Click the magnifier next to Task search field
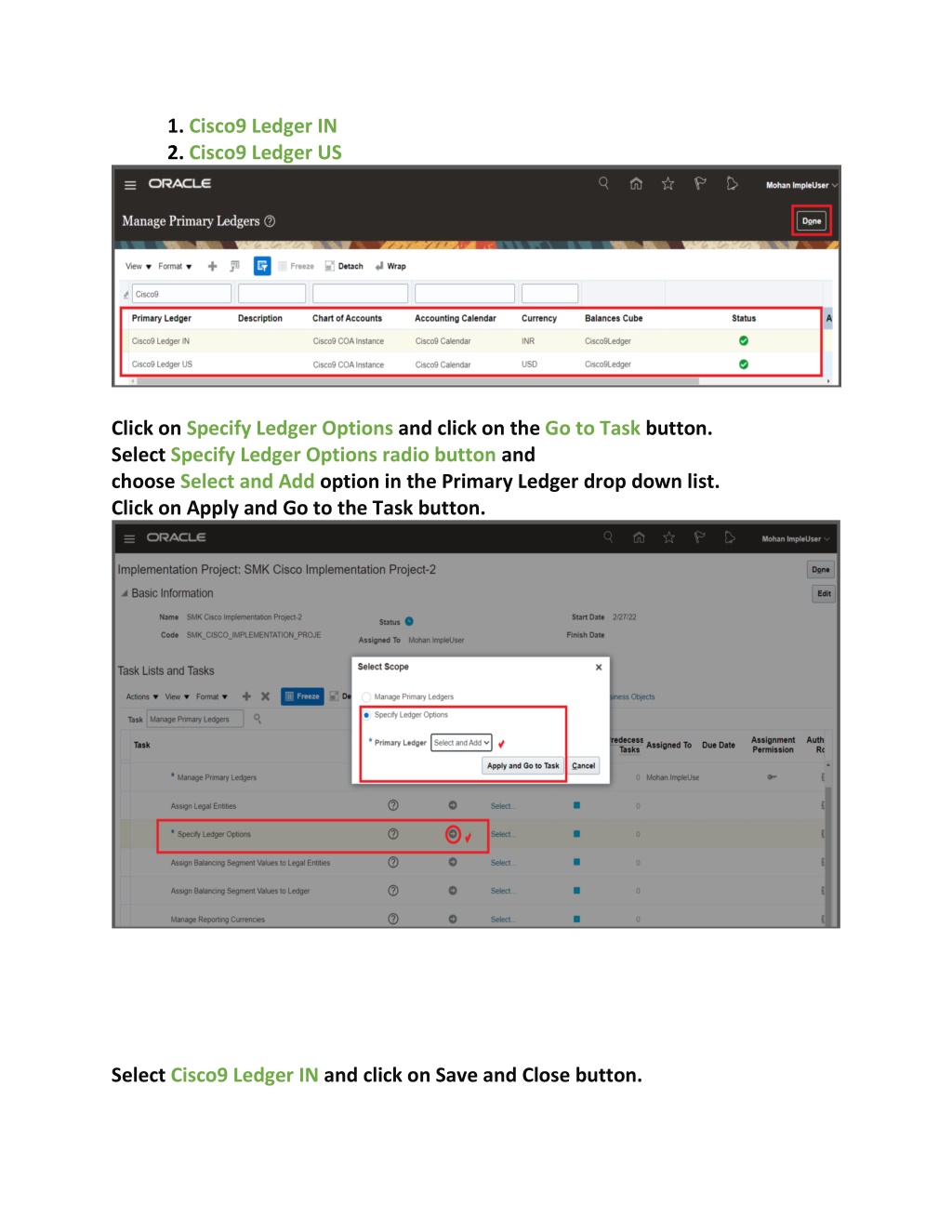Viewport: 952px width, 1232px height. [x=258, y=719]
